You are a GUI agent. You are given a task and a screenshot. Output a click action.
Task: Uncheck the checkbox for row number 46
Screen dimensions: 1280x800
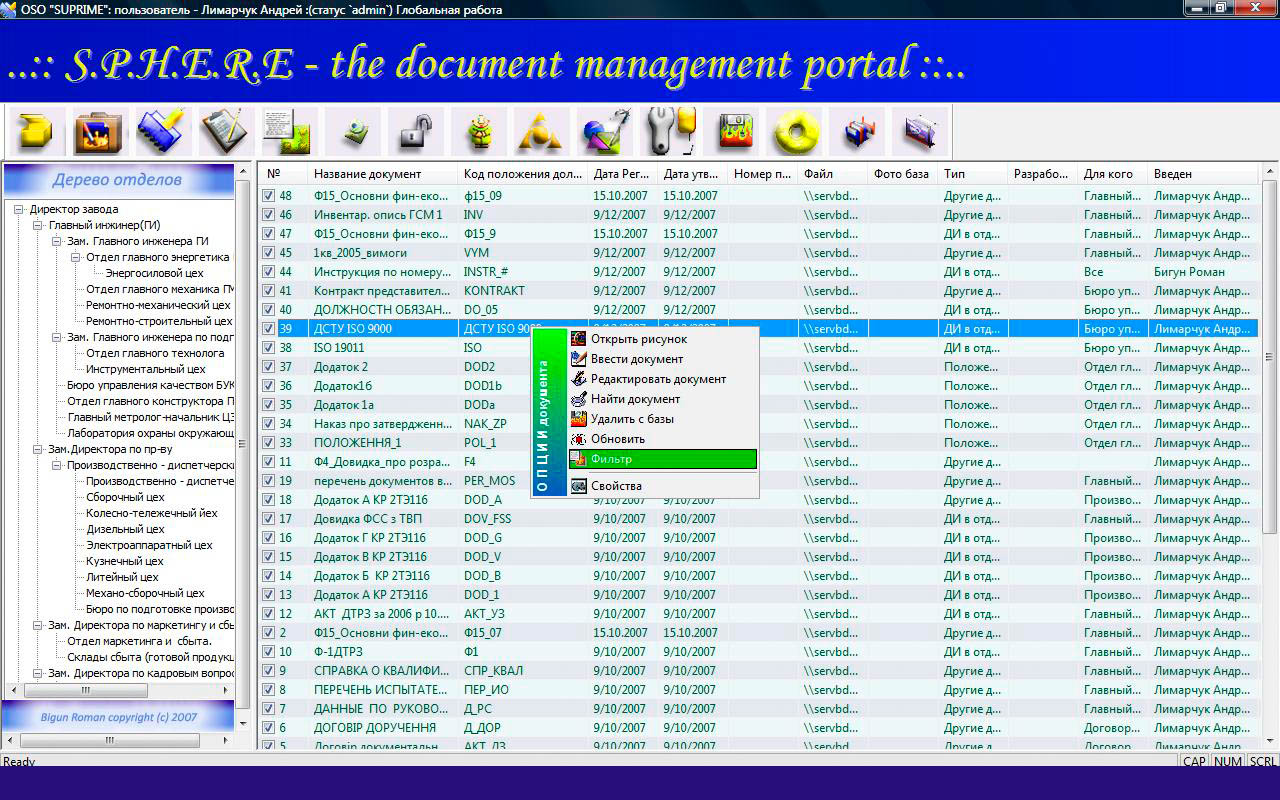pos(268,215)
